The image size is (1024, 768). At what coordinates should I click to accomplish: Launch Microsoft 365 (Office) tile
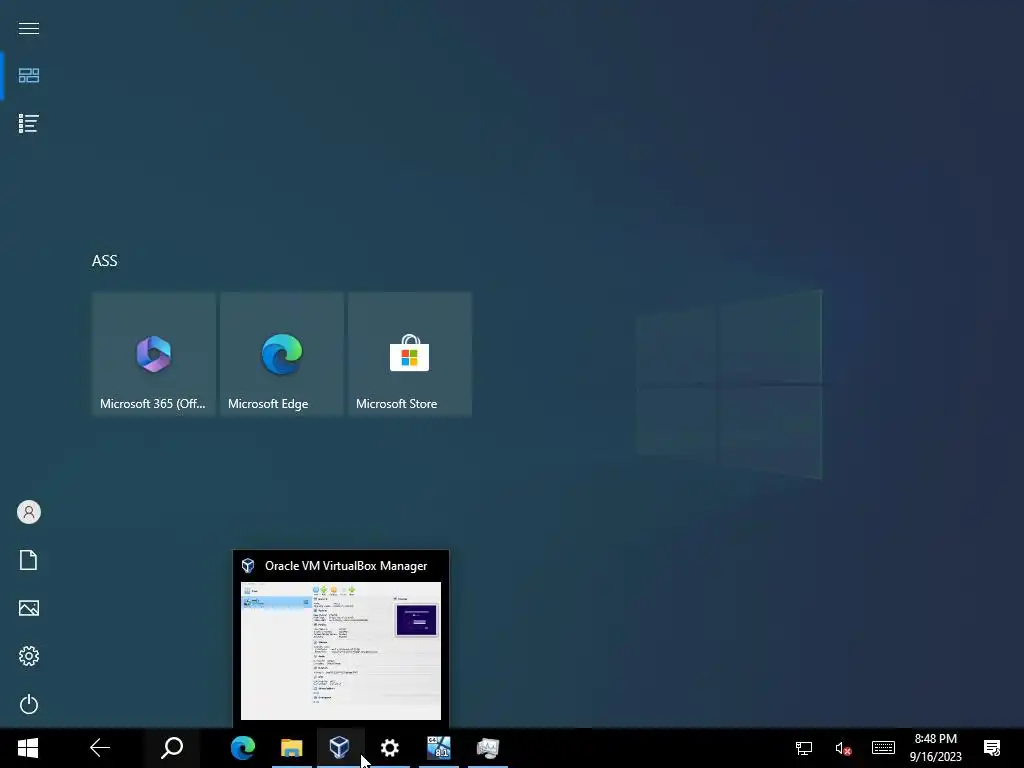point(153,354)
